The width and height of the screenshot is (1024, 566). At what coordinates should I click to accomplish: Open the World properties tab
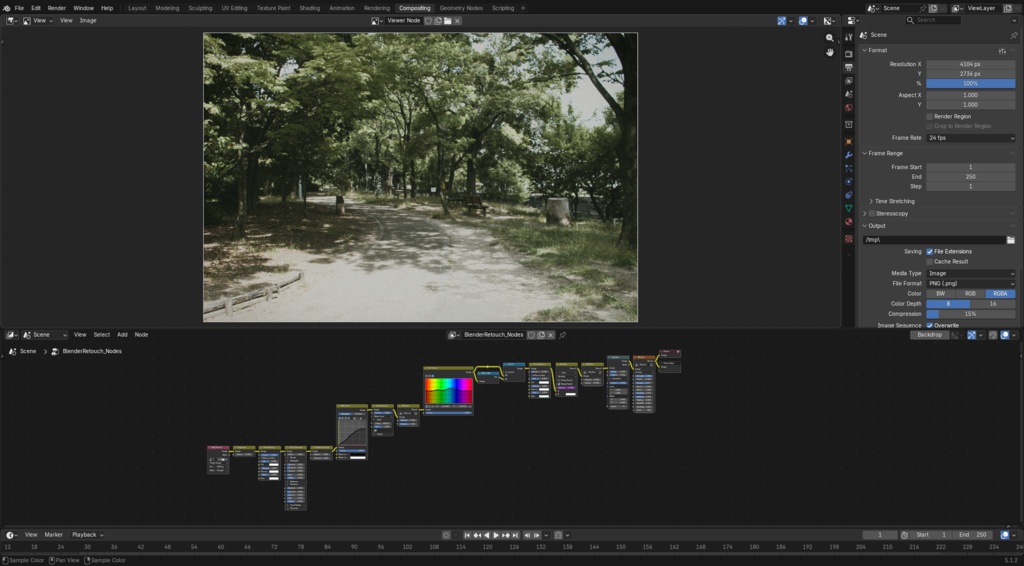848,108
